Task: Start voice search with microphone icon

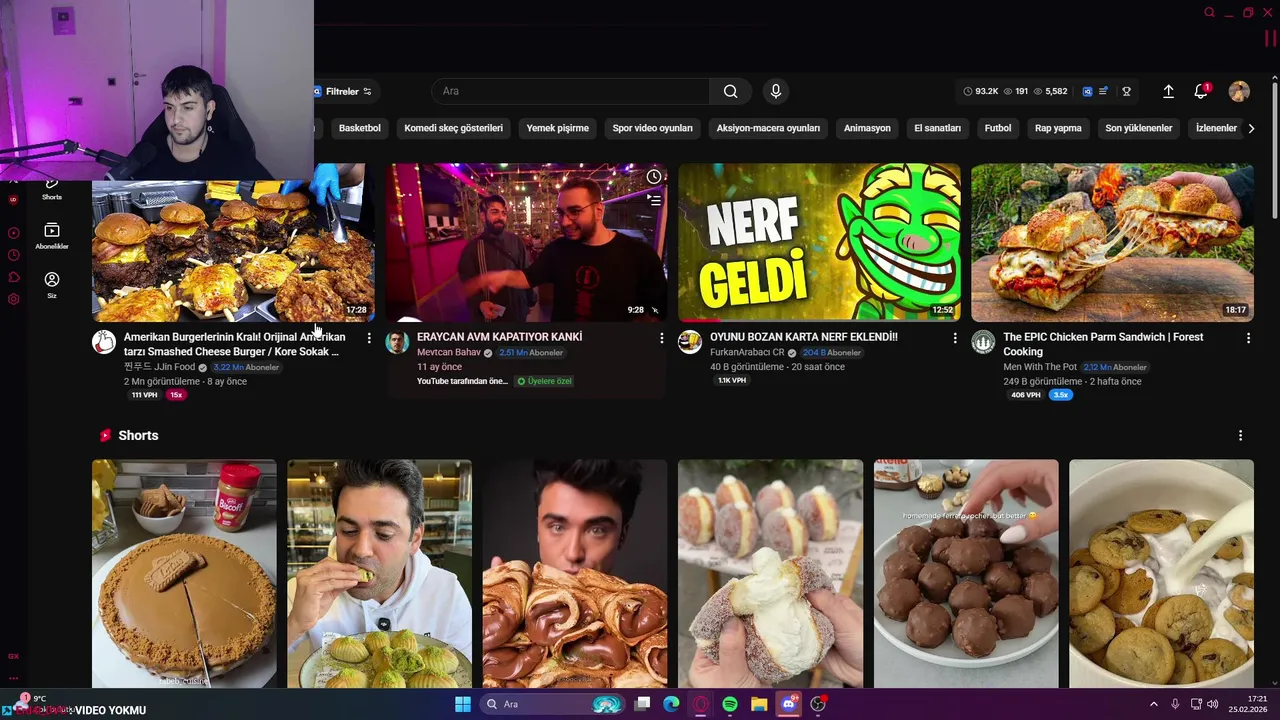Action: tap(775, 91)
